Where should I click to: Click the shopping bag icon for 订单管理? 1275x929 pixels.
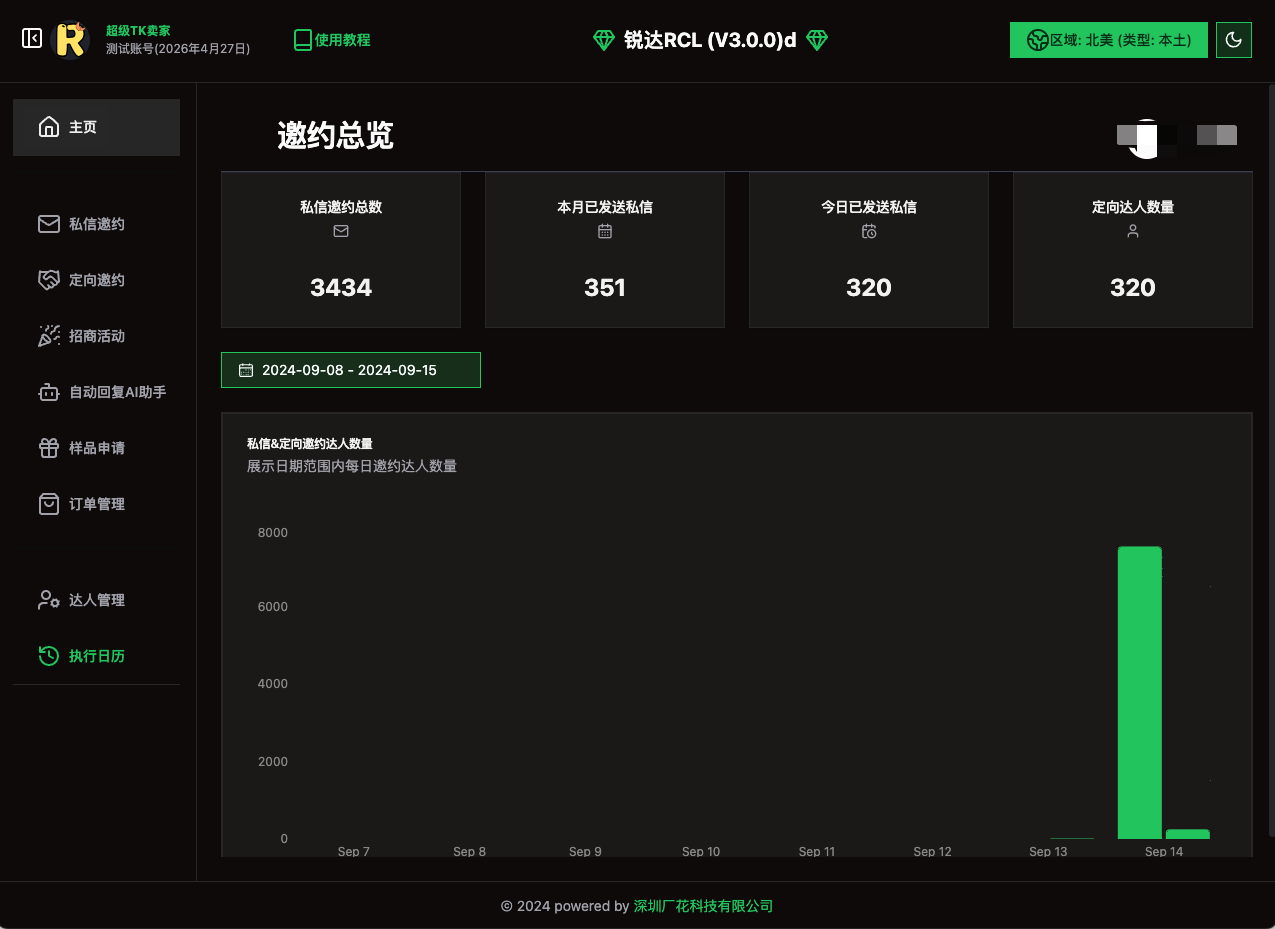tap(49, 504)
